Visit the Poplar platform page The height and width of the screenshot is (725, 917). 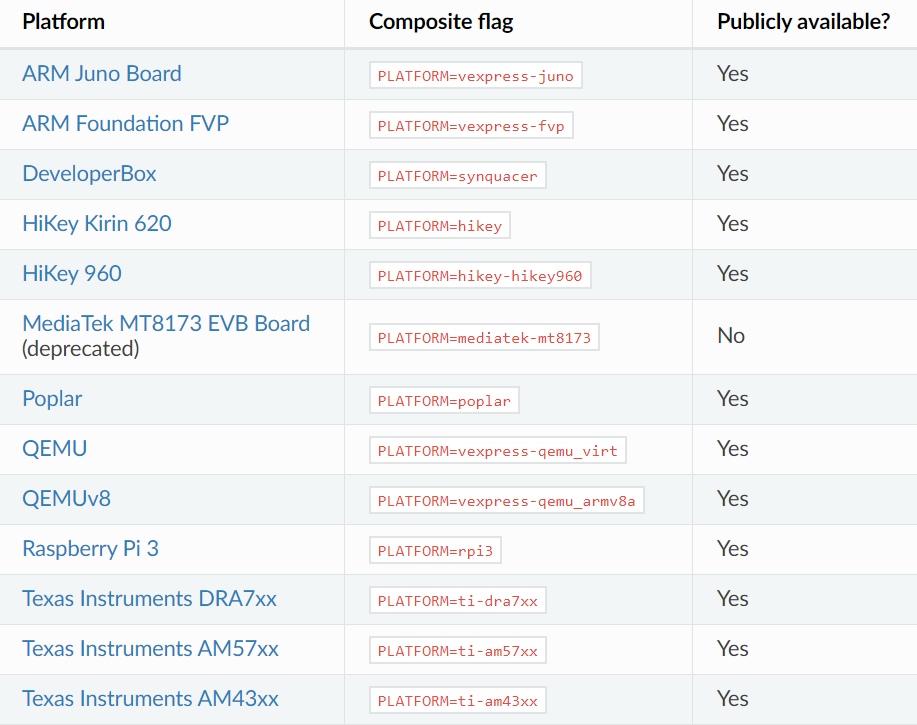(x=51, y=398)
